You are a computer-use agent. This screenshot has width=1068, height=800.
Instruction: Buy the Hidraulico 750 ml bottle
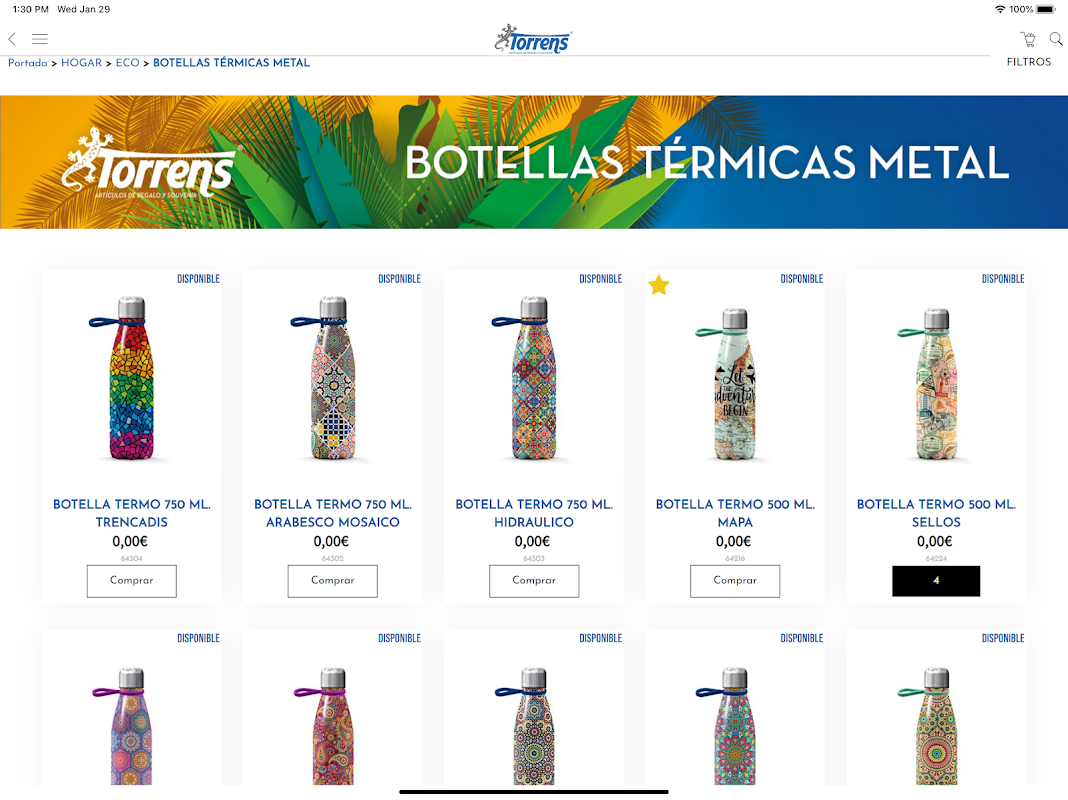click(534, 581)
